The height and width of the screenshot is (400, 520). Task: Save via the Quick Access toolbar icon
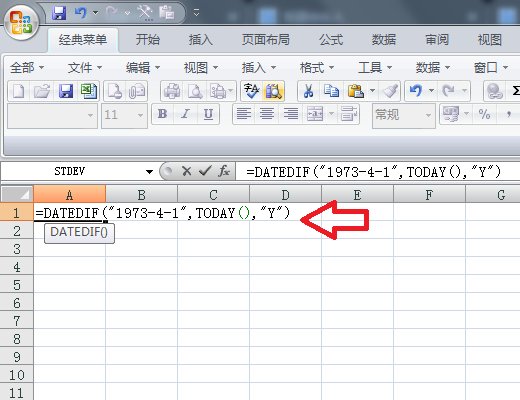59,13
